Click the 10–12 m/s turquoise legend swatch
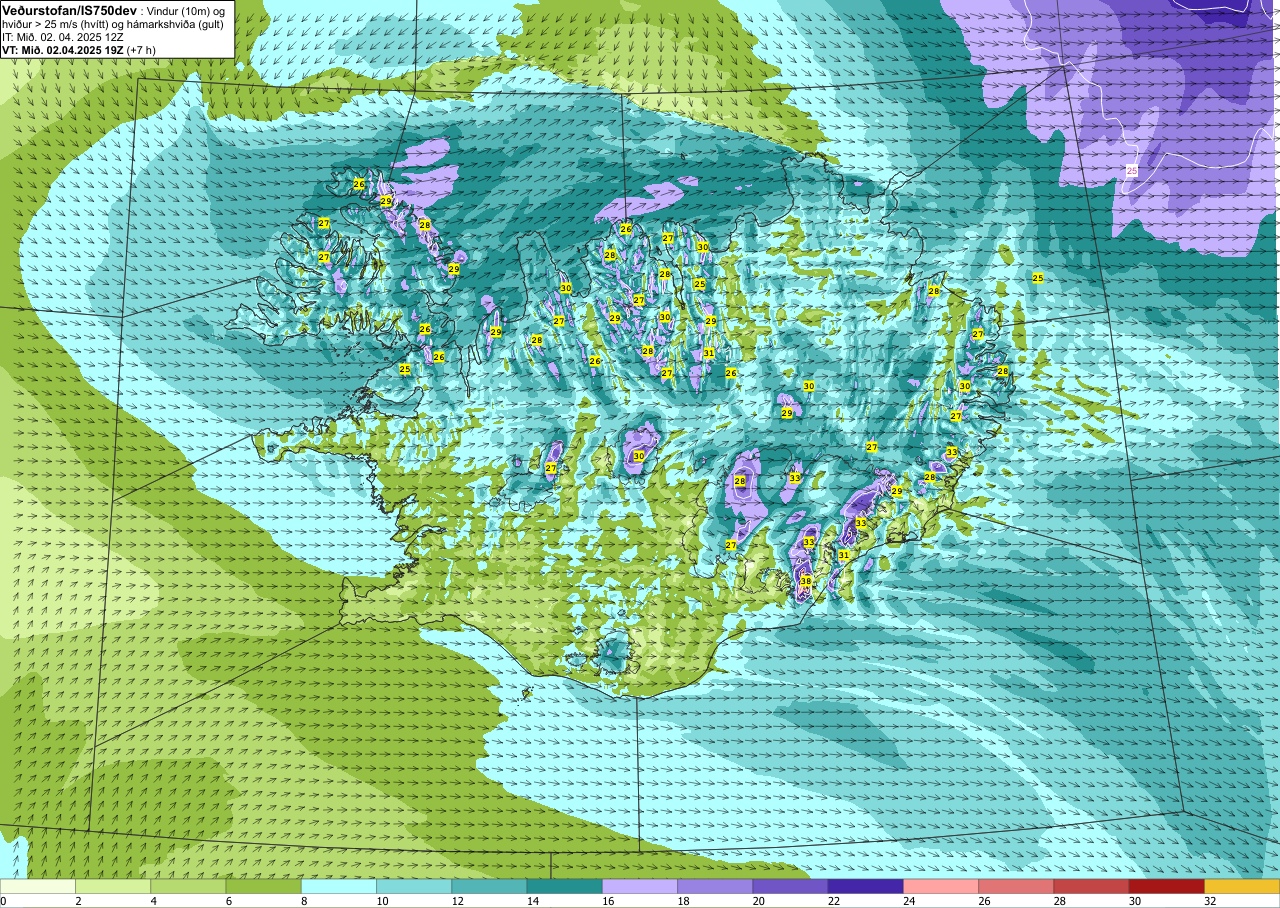Screen dimensions: 1280x908 click(414, 886)
